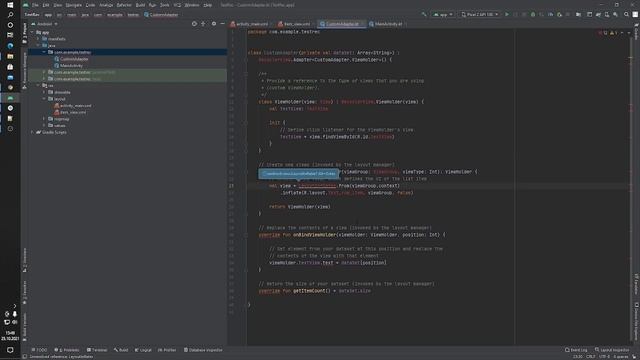640x360 pixels.
Task: Open Search Everywhere magnifier in toolbar
Action: pyautogui.click(x=626, y=14)
